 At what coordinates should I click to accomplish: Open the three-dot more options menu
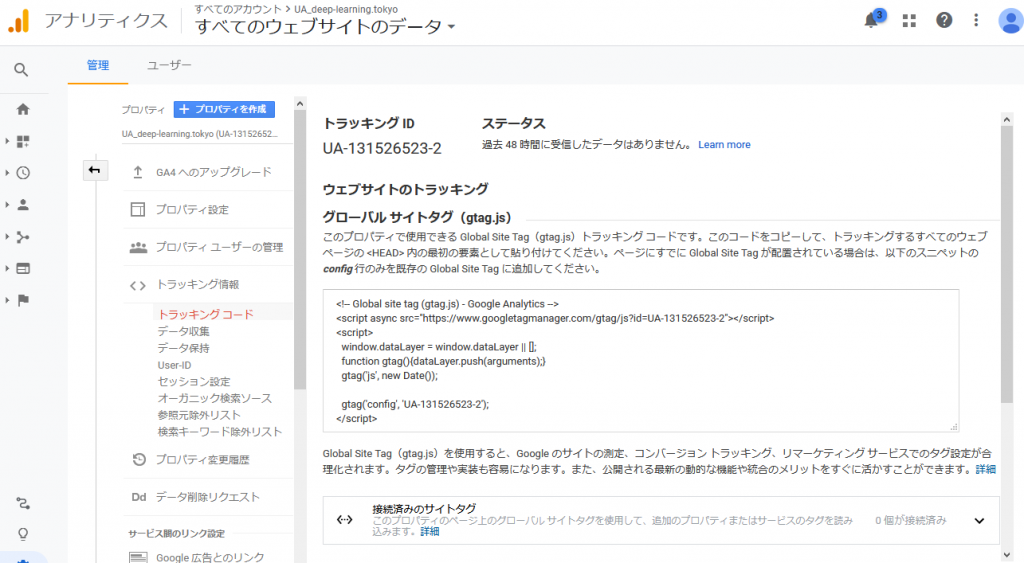point(976,20)
